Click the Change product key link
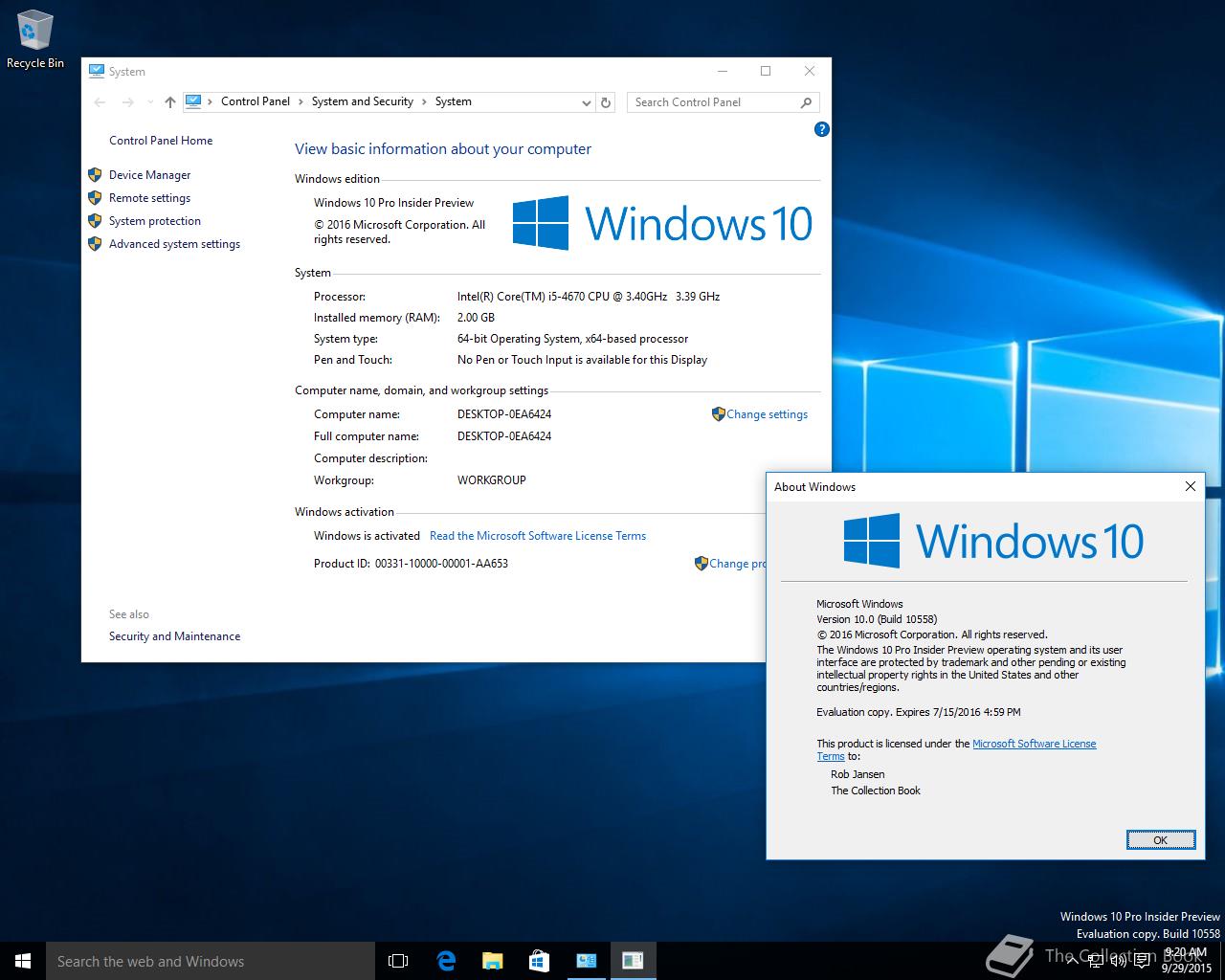This screenshot has width=1225, height=980. [737, 564]
